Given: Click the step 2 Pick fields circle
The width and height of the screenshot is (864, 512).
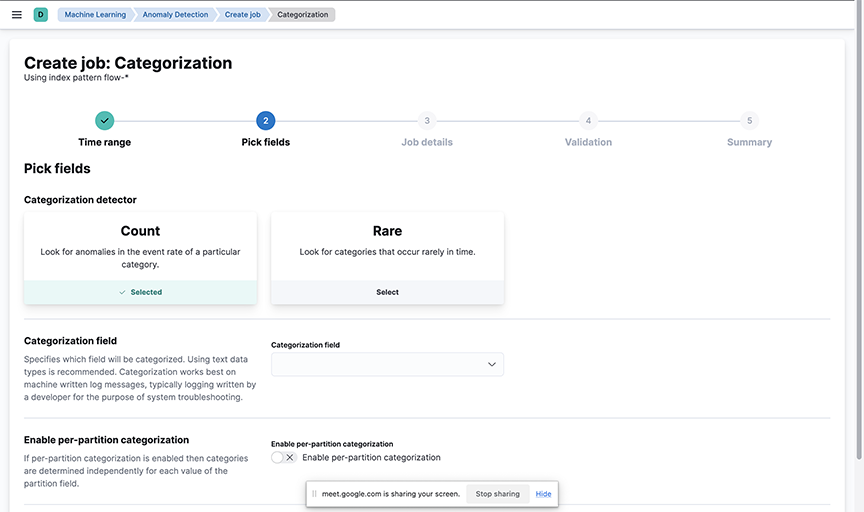Looking at the screenshot, I should click(266, 121).
